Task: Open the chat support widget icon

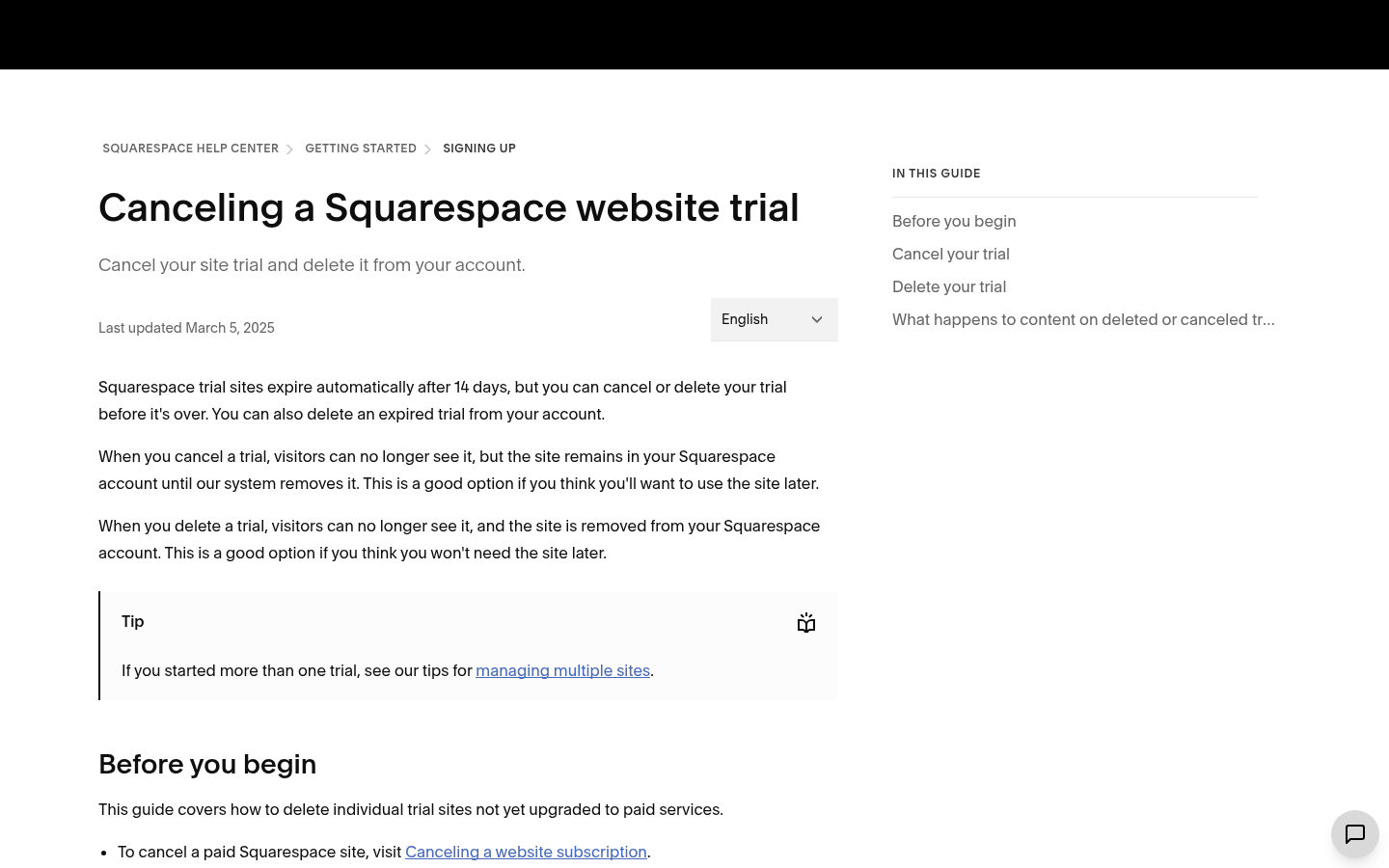Action: (1355, 834)
